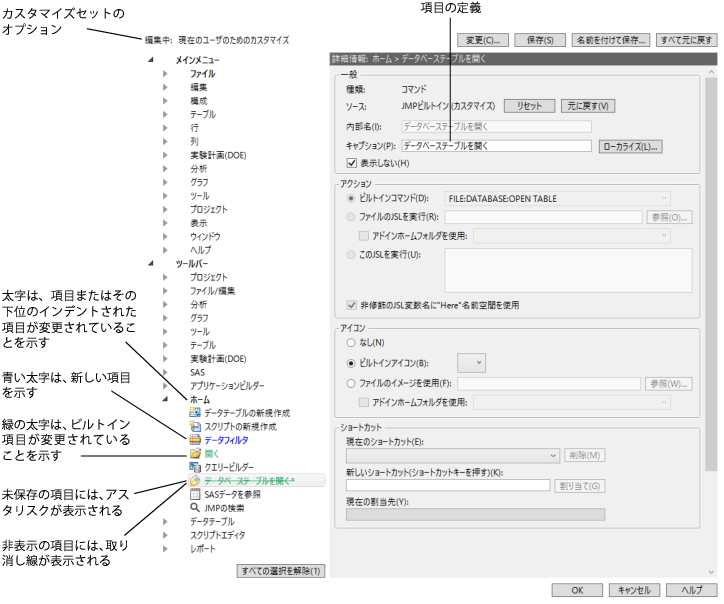Click the 新しいショートカット input field
724x604 pixels.
448,485
